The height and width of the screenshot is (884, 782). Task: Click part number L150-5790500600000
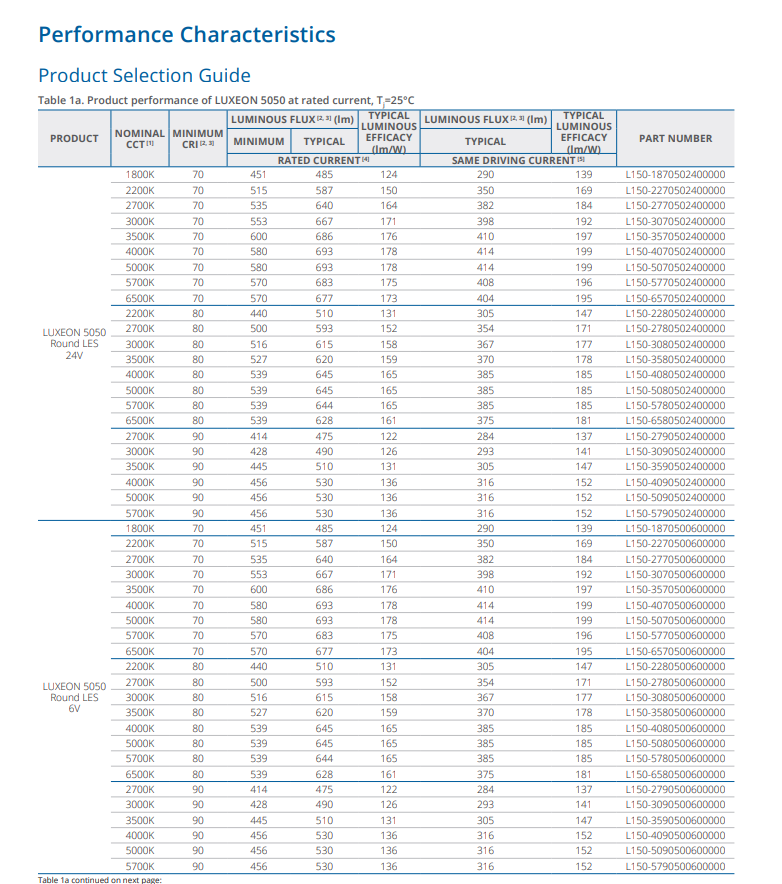pyautogui.click(x=675, y=866)
